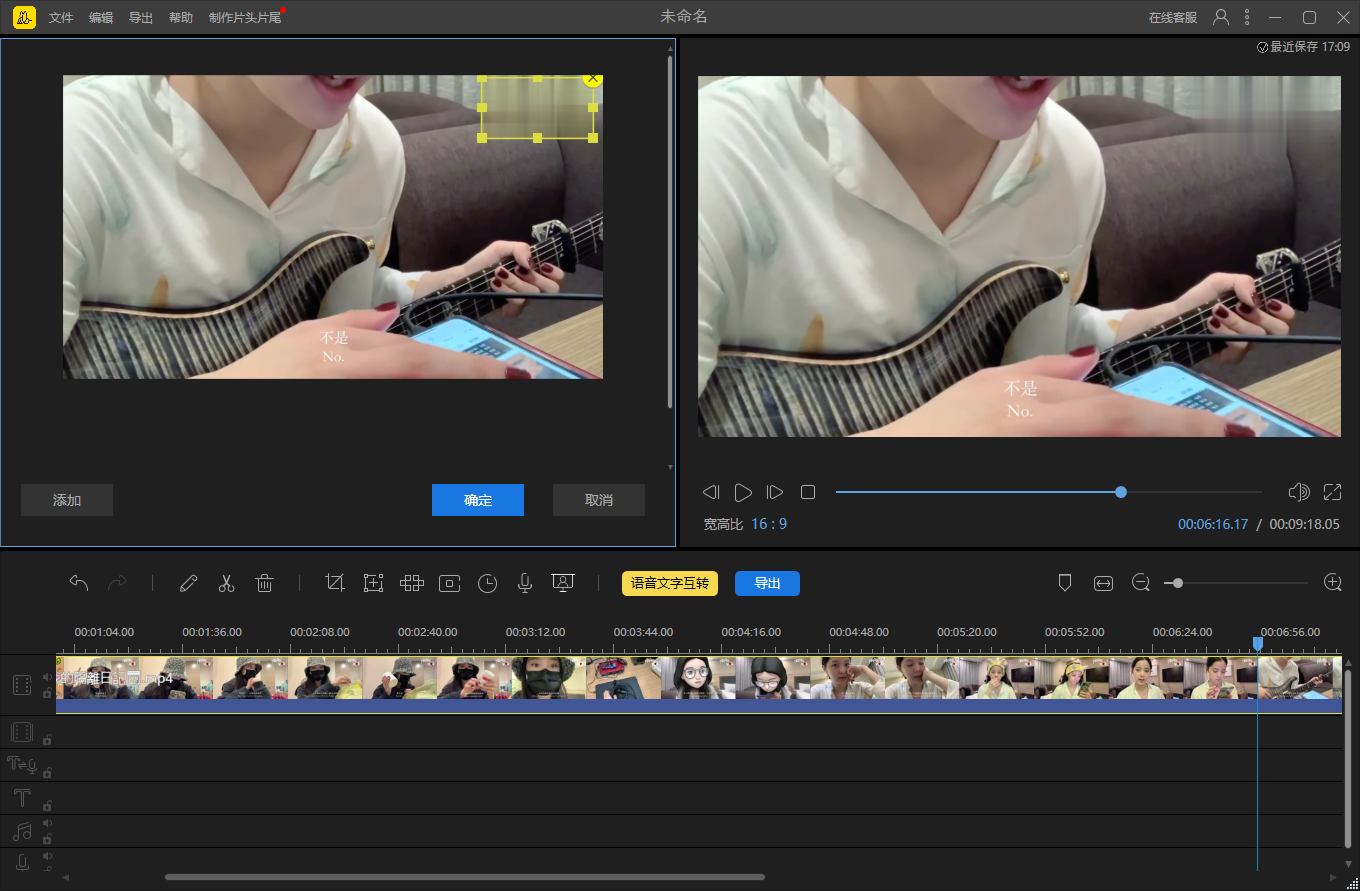Step to next frame in preview
The height and width of the screenshot is (891, 1360).
(x=775, y=492)
